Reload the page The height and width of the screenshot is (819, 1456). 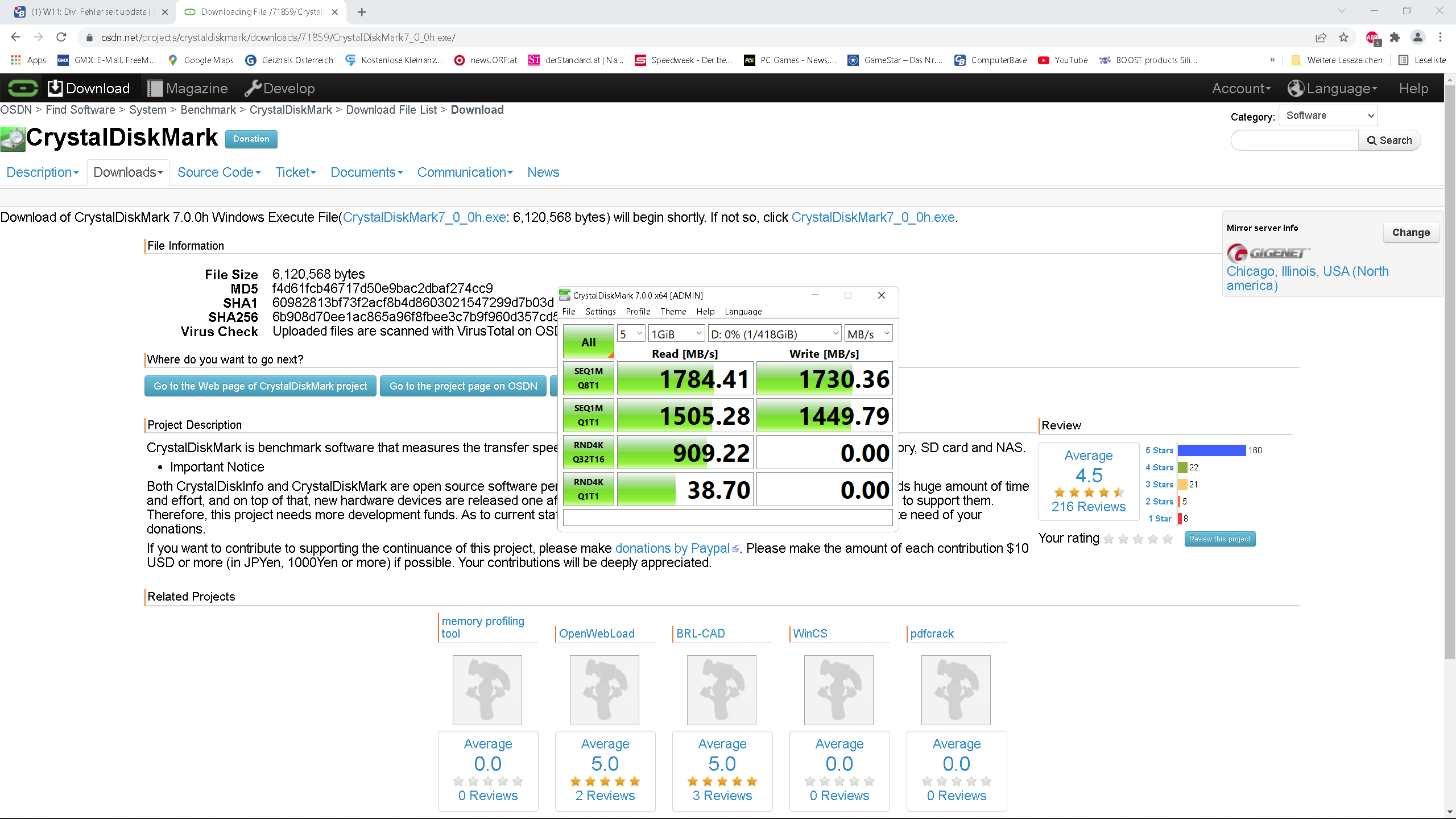coord(61,38)
